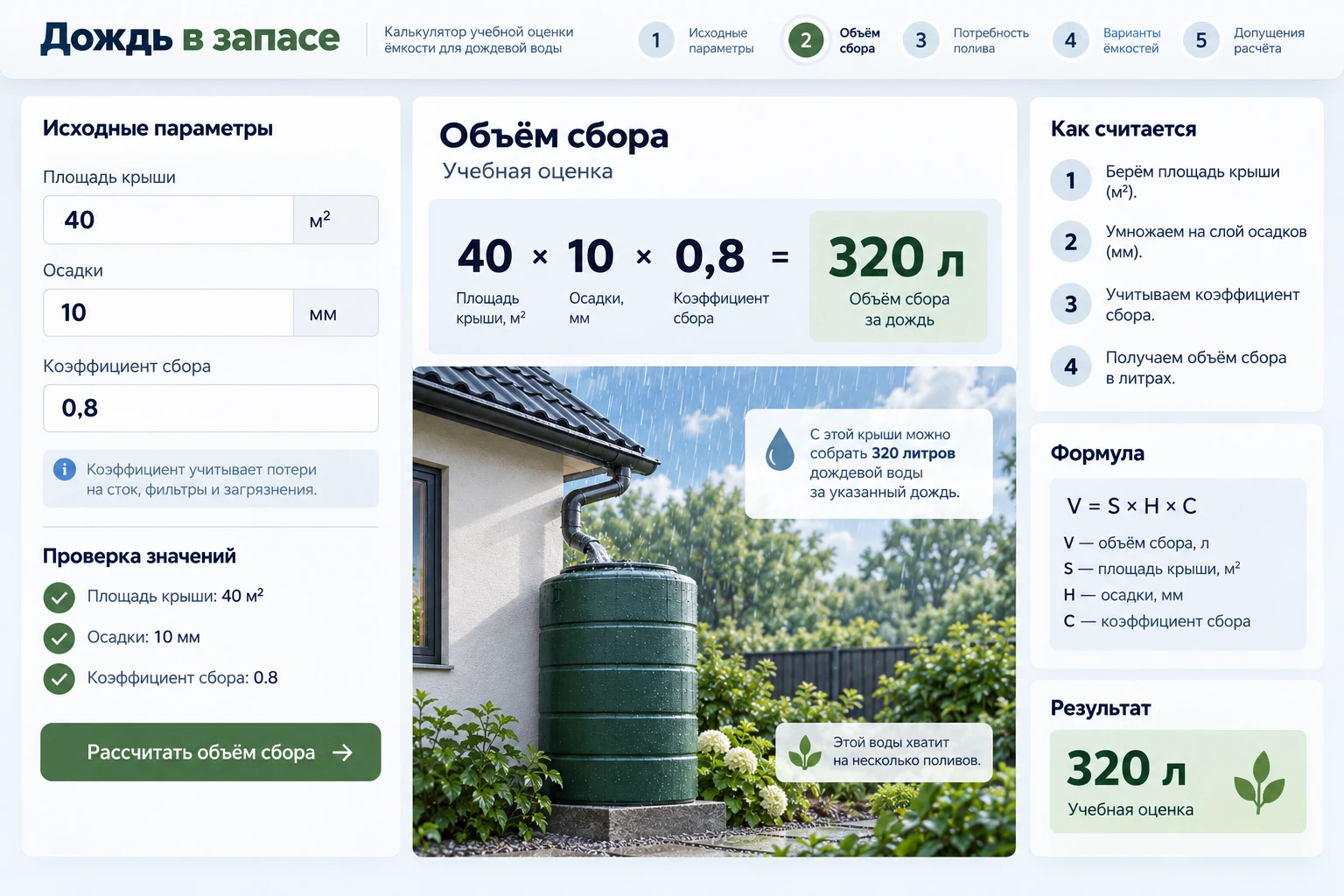Click the value '0,8' in the formula row
The height and width of the screenshot is (896, 1344).
[710, 257]
